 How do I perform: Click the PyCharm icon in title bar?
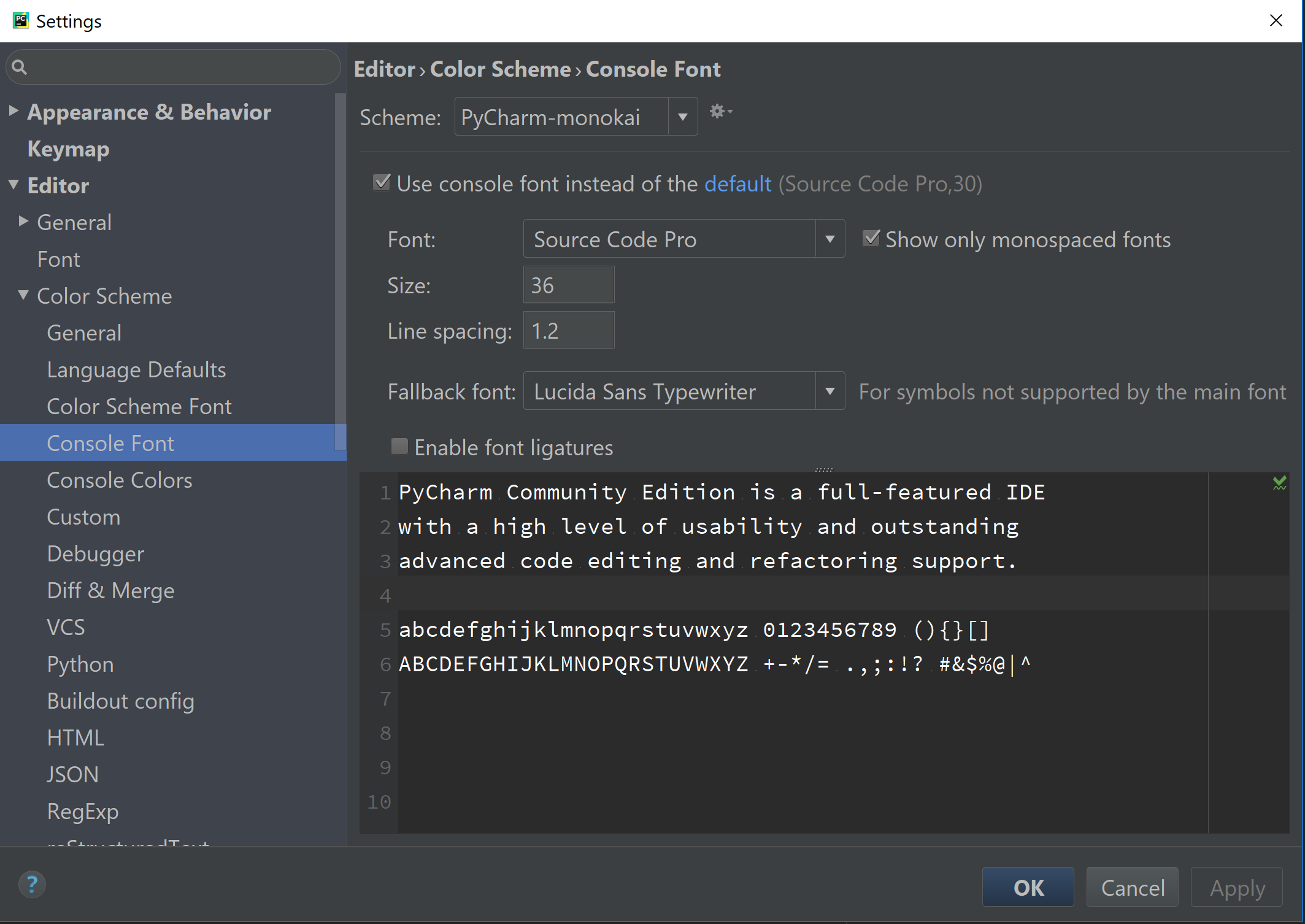pyautogui.click(x=21, y=21)
